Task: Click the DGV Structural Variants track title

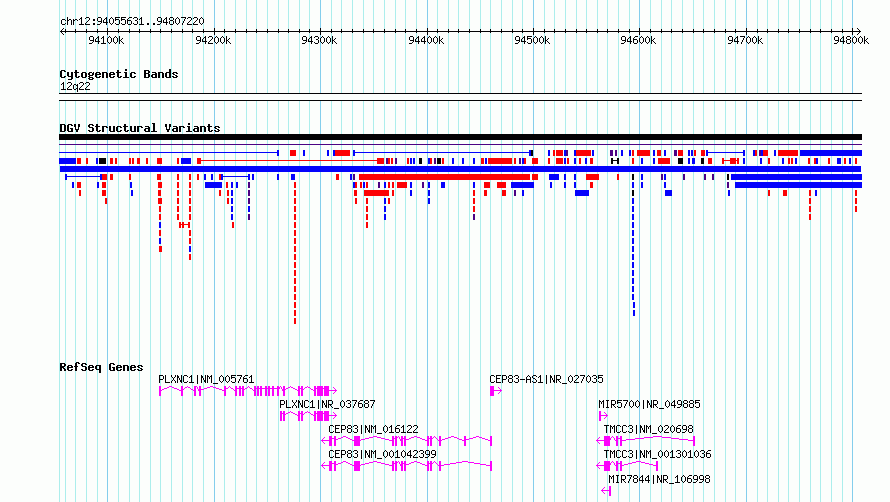Action: point(140,128)
